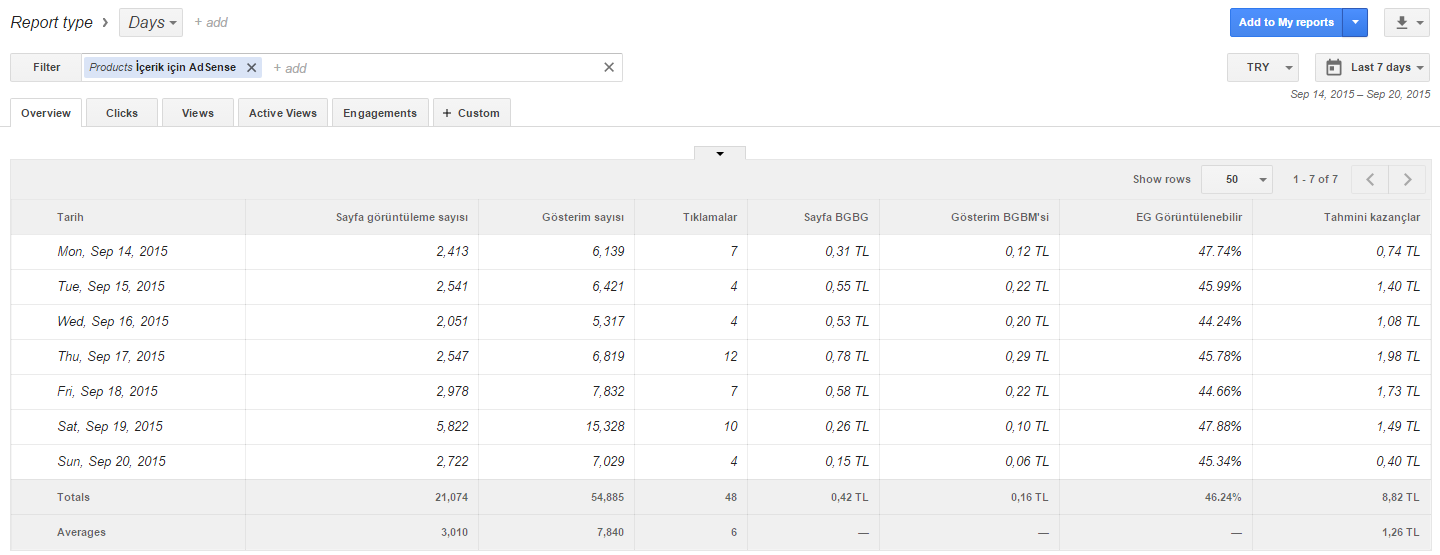Image resolution: width=1440 pixels, height=555 pixels.
Task: Switch to the Engagements tab
Action: [x=380, y=113]
